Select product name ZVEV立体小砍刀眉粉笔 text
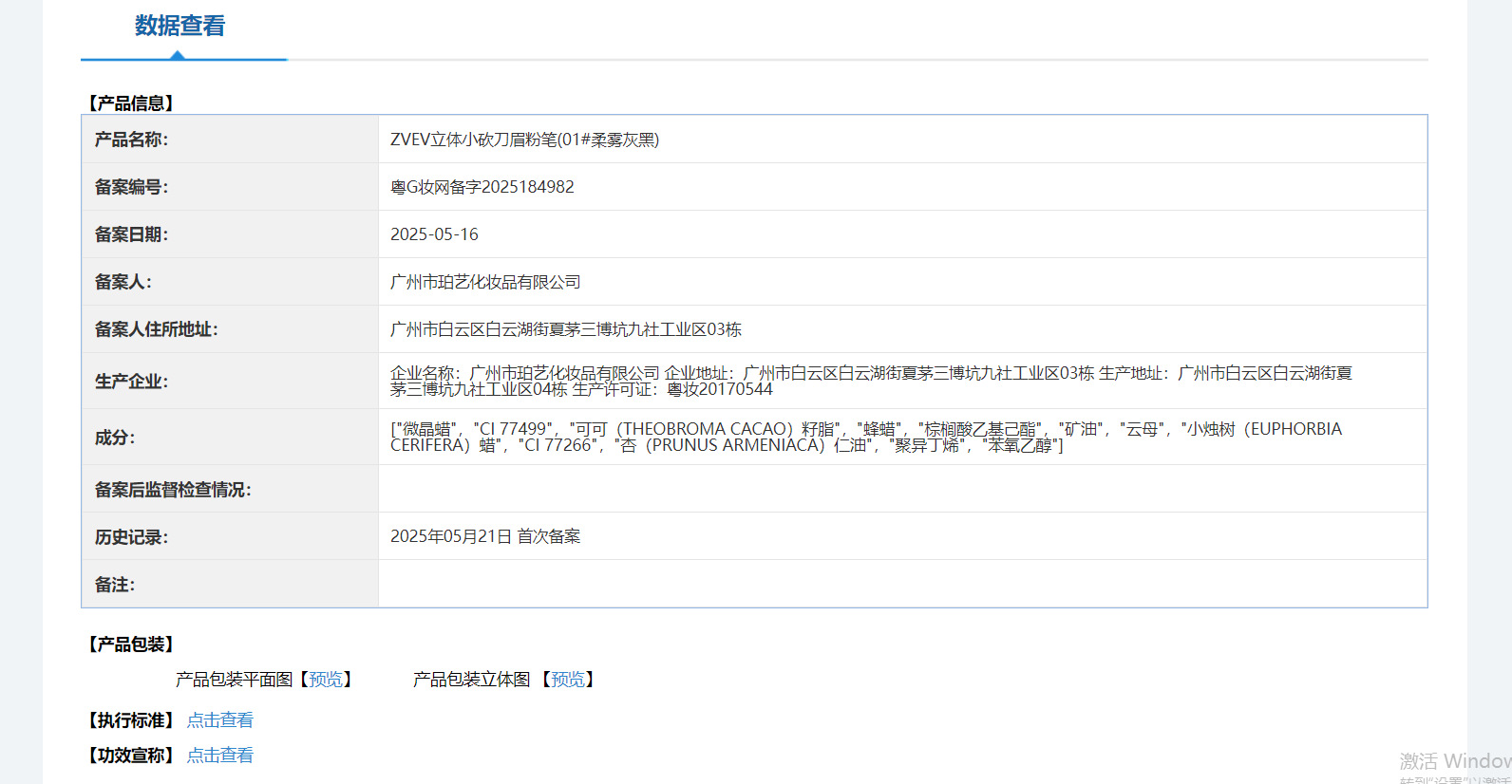Viewport: 1512px width, 784px height. point(524,140)
